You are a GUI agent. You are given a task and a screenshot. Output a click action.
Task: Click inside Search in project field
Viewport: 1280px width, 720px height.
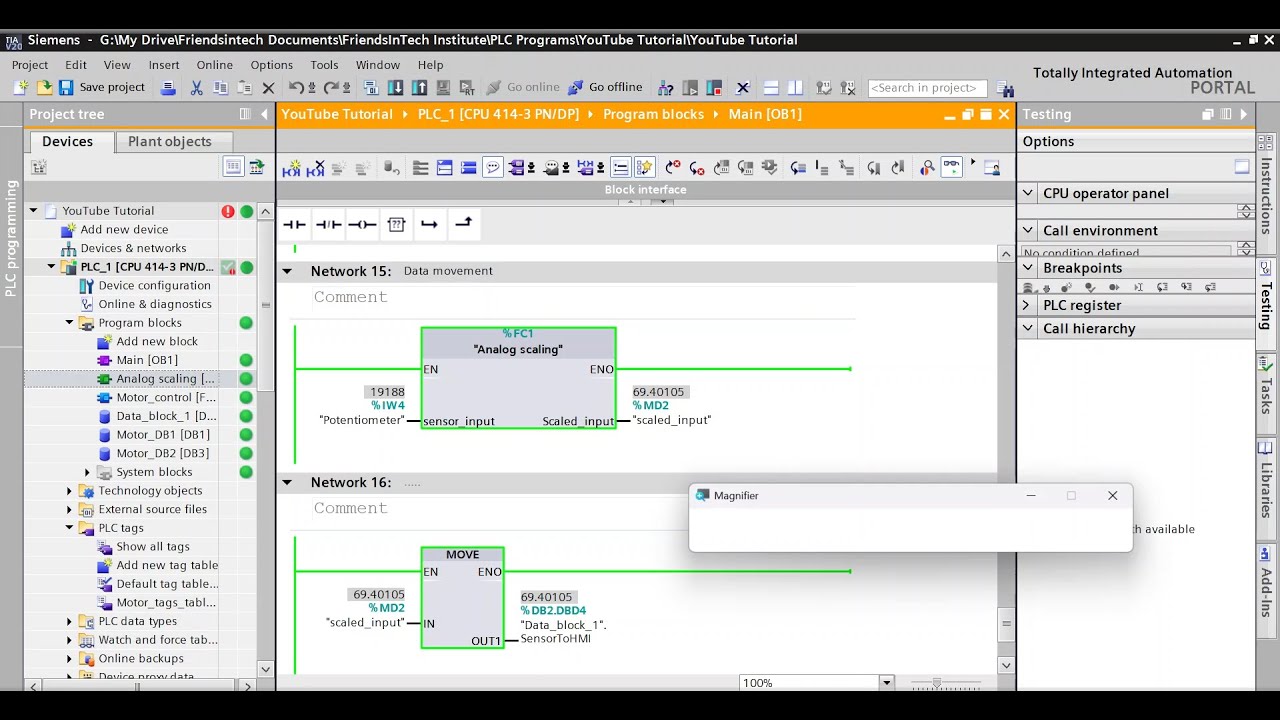tap(927, 88)
